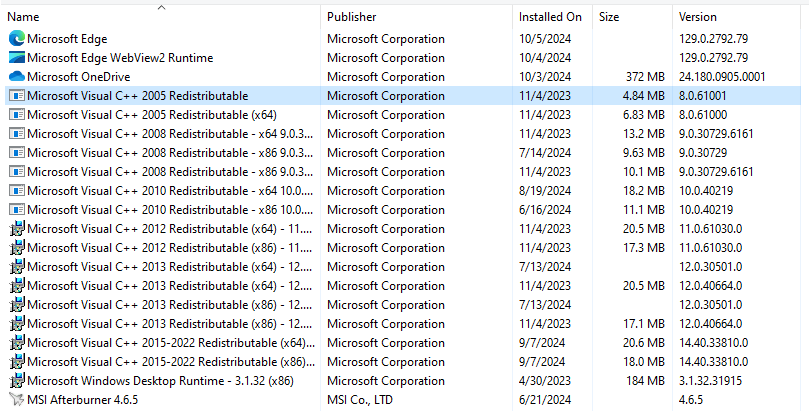The image size is (809, 411).
Task: Sort programs by Publisher column
Action: point(352,17)
